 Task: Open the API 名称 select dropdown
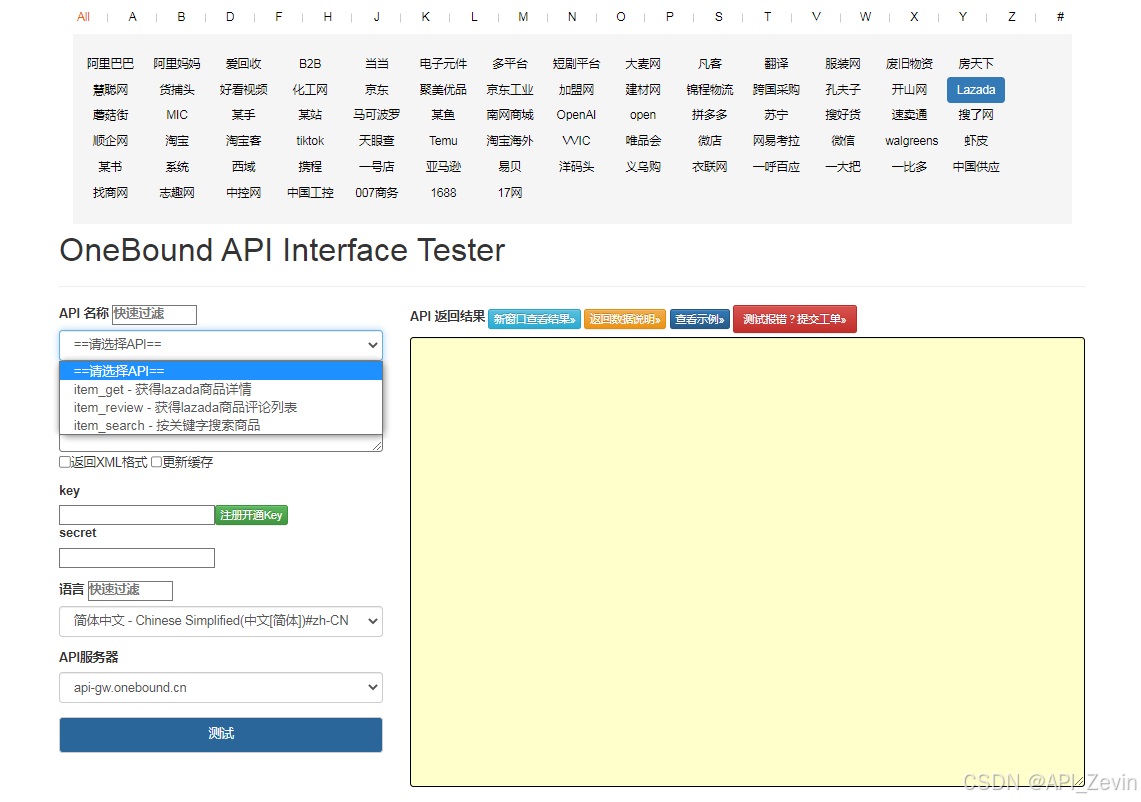220,345
